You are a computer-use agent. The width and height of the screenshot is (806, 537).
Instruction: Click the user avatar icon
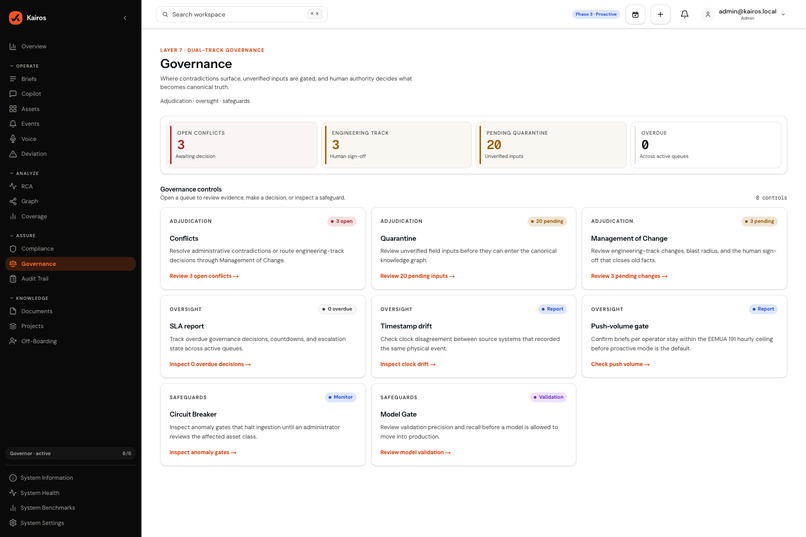click(x=707, y=14)
